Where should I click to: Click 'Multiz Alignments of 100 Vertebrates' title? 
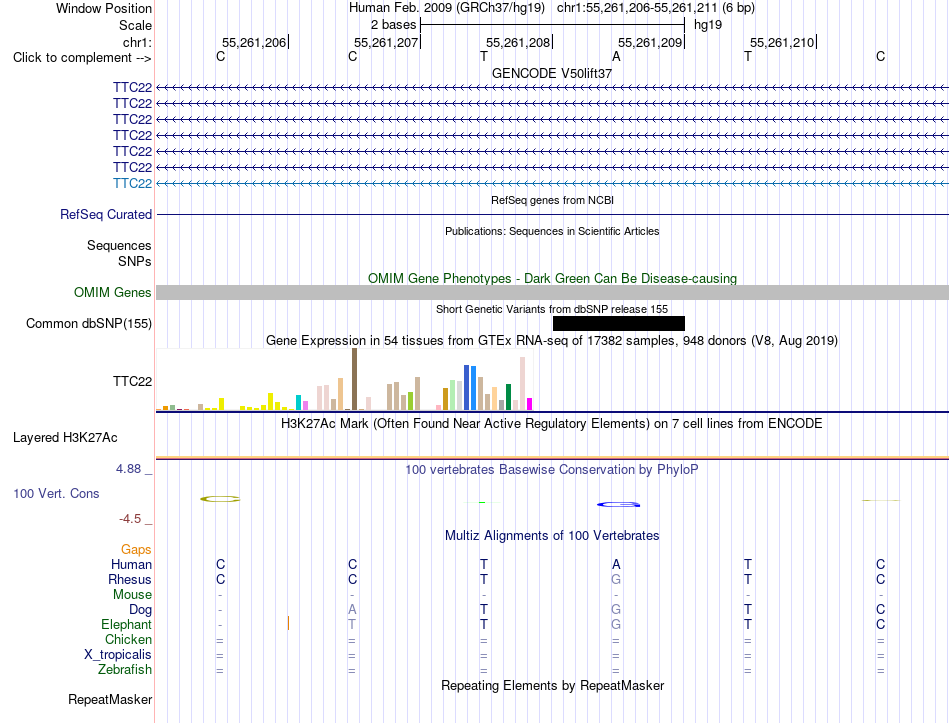pyautogui.click(x=552, y=536)
